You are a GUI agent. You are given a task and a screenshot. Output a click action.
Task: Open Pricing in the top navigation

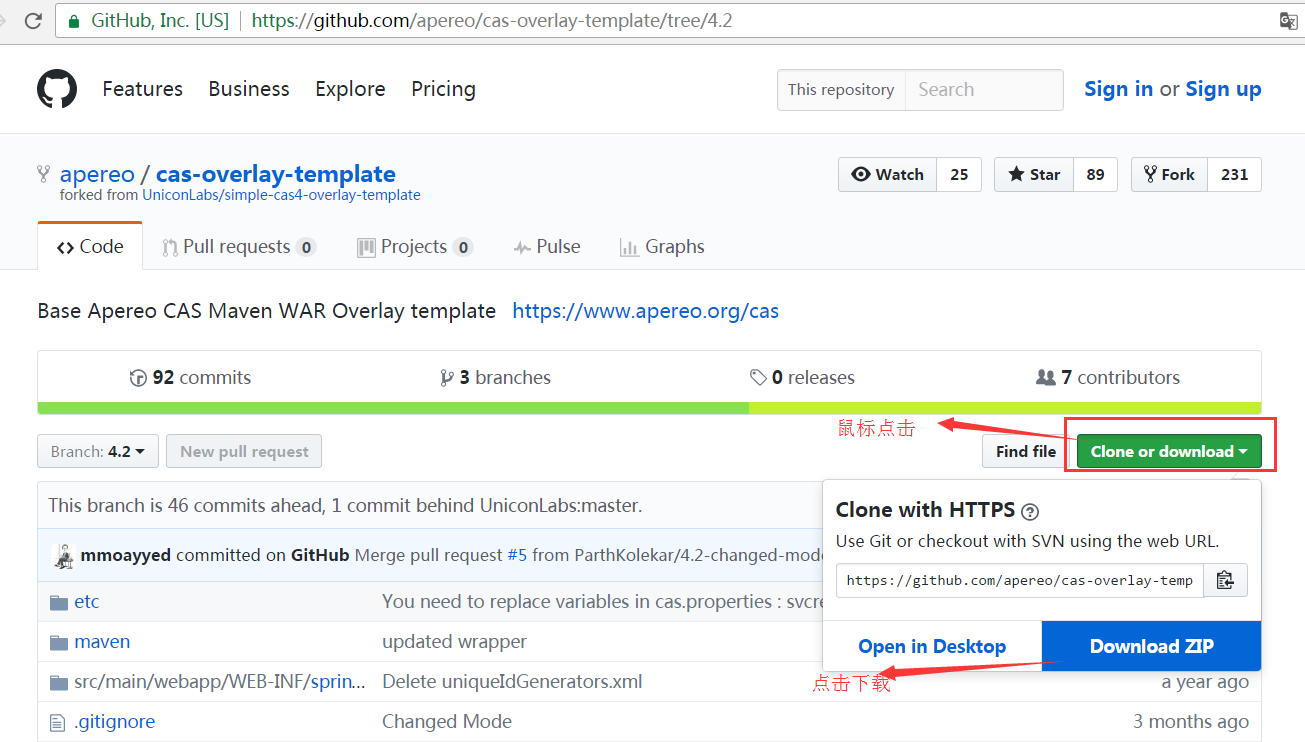point(443,89)
